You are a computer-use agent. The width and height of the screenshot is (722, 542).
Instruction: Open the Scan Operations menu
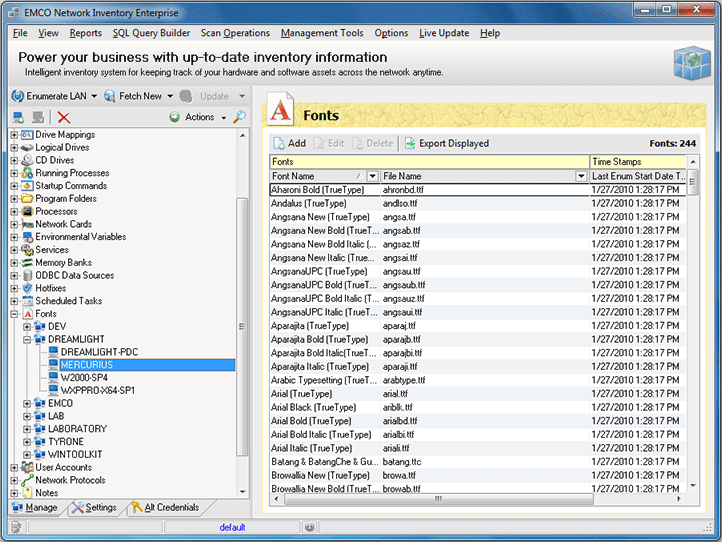point(235,33)
